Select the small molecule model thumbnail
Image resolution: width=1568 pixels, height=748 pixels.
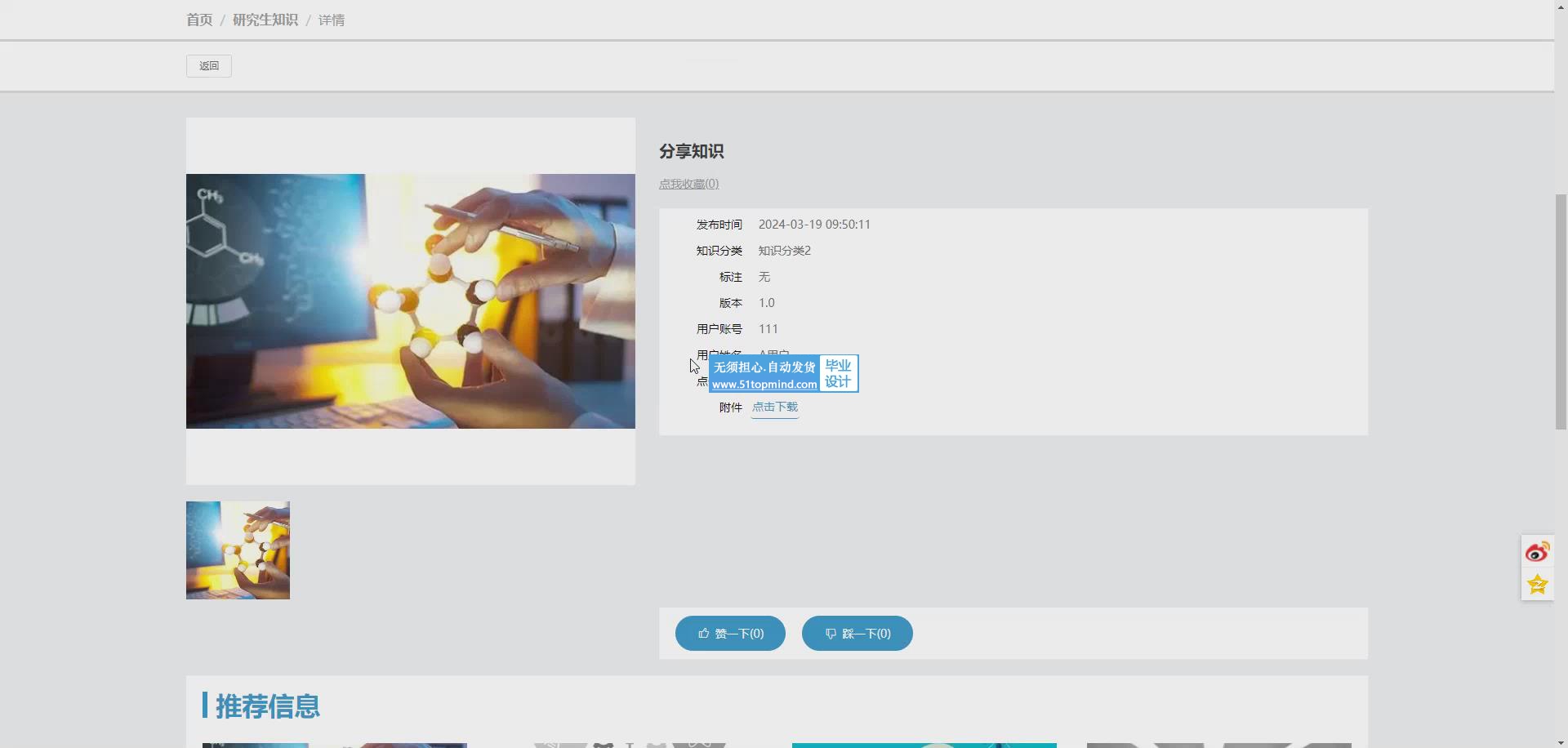pos(238,550)
